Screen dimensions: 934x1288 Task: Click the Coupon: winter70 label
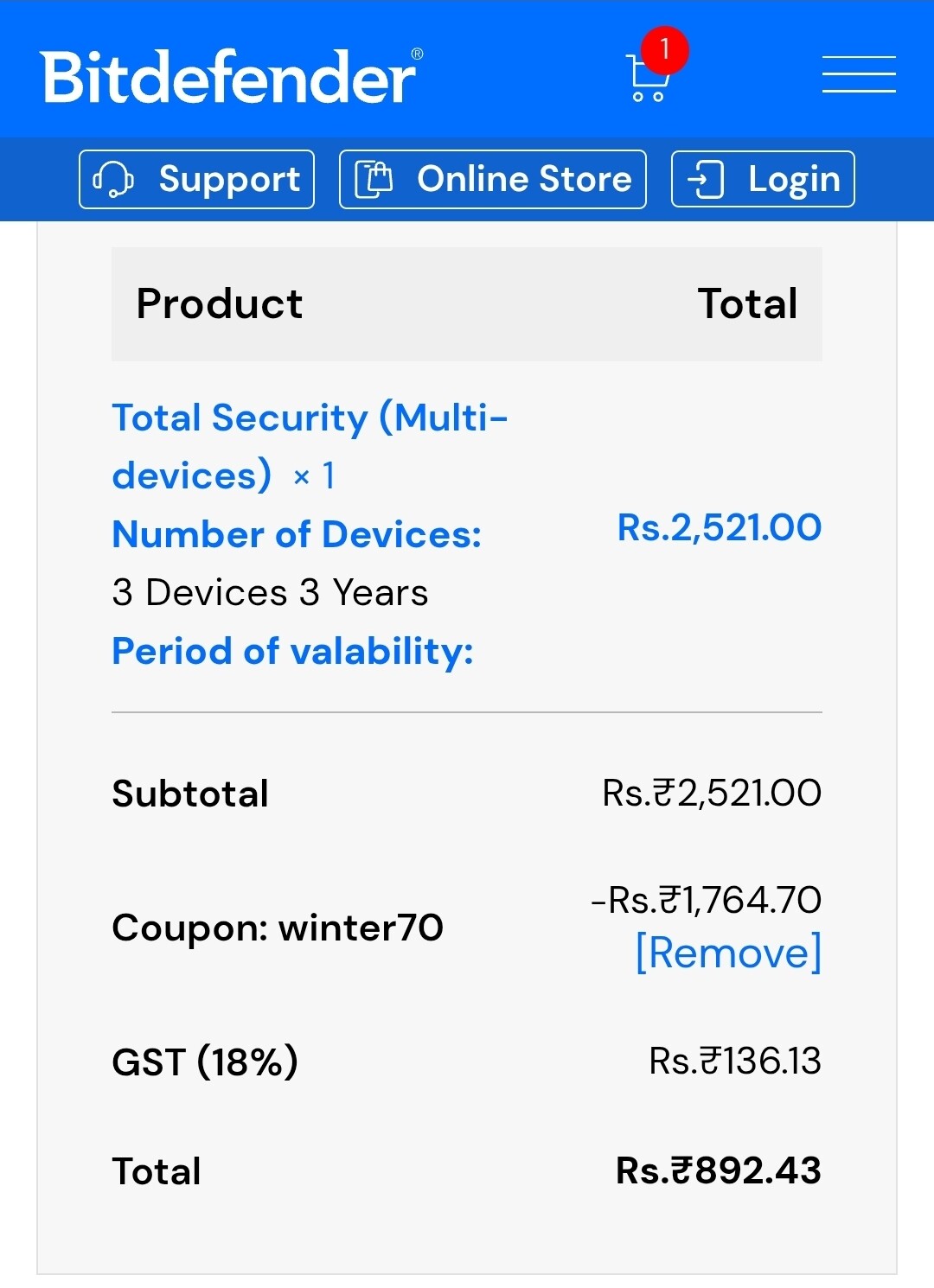[277, 928]
